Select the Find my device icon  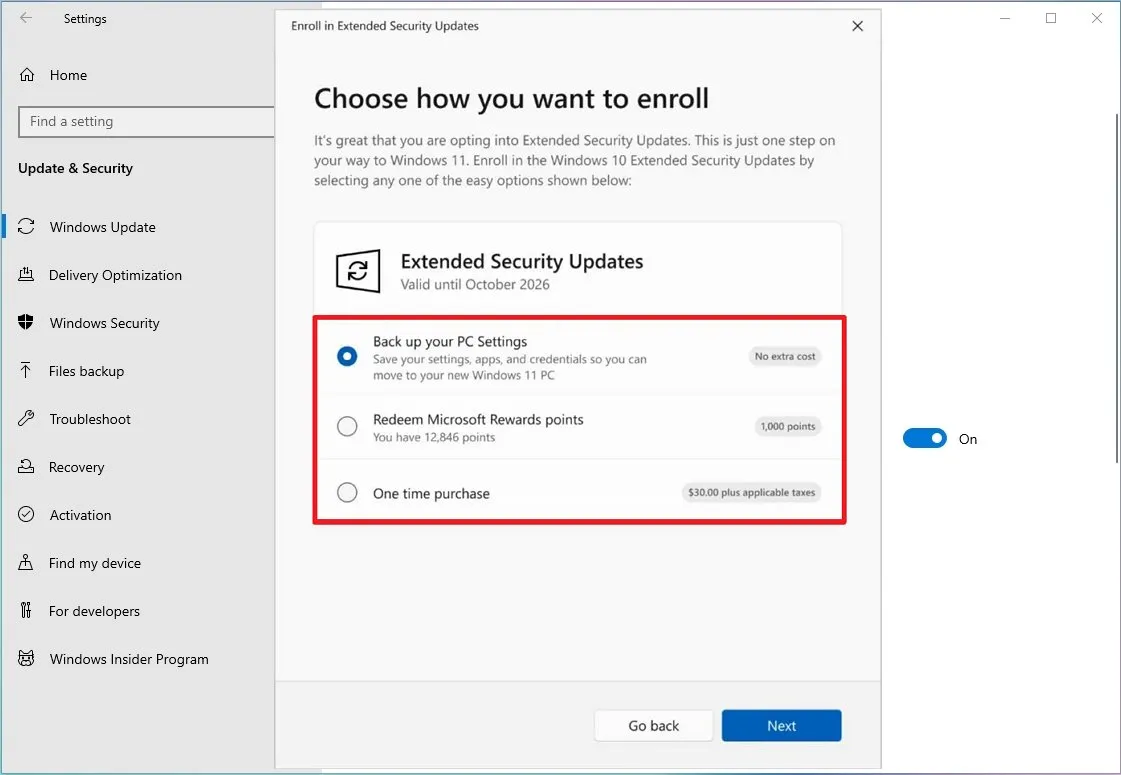(28, 563)
